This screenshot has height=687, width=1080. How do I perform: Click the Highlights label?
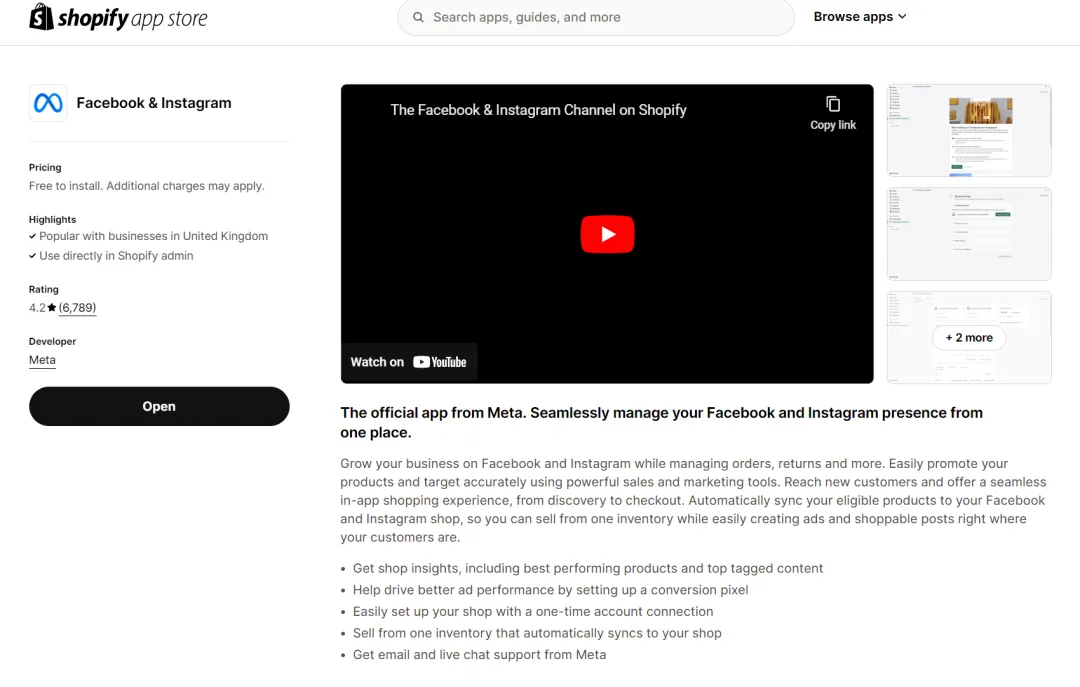pyautogui.click(x=52, y=220)
